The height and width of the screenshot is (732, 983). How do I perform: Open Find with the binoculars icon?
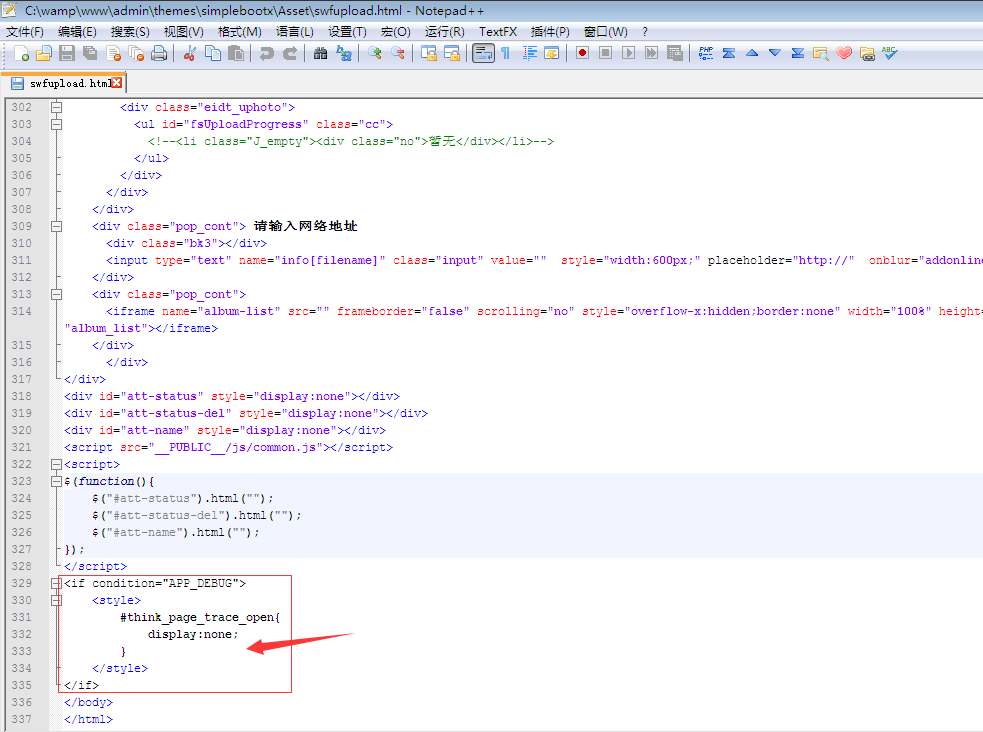(x=320, y=53)
